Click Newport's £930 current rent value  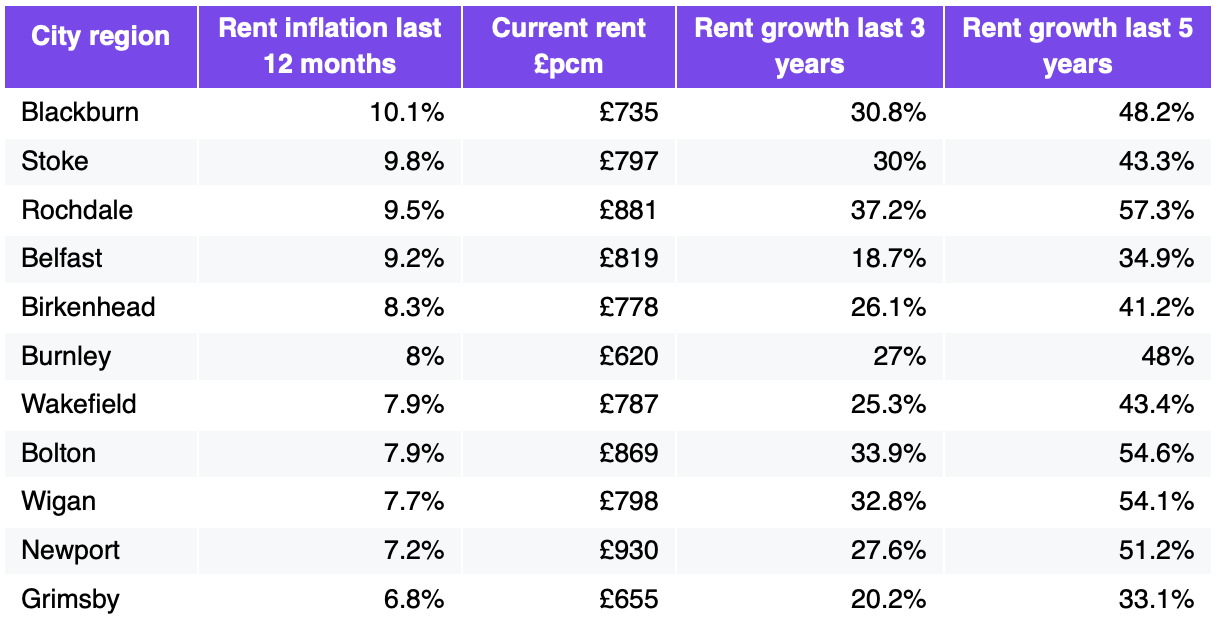pyautogui.click(x=629, y=551)
